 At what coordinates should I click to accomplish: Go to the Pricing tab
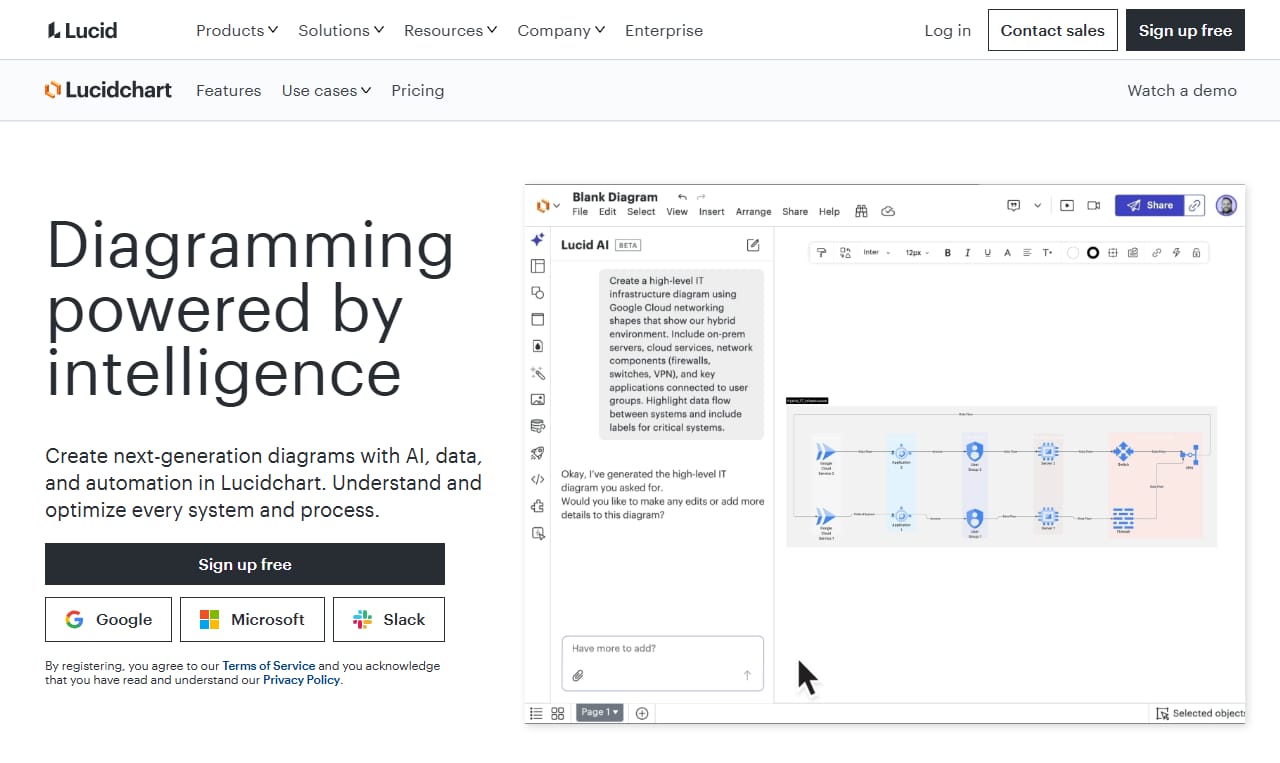click(x=417, y=90)
